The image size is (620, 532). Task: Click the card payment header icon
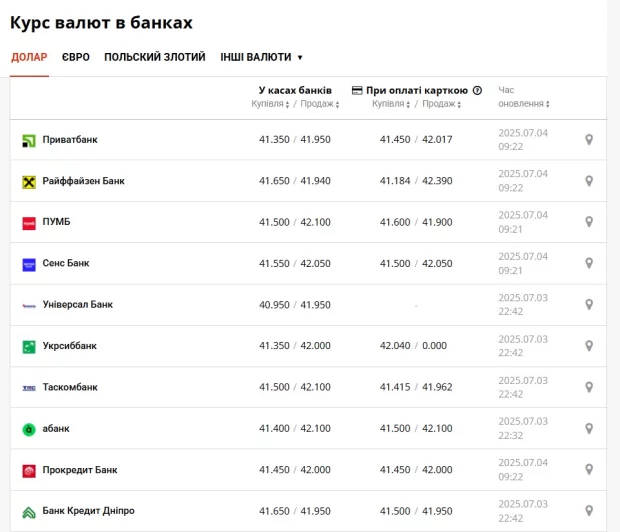tap(357, 90)
